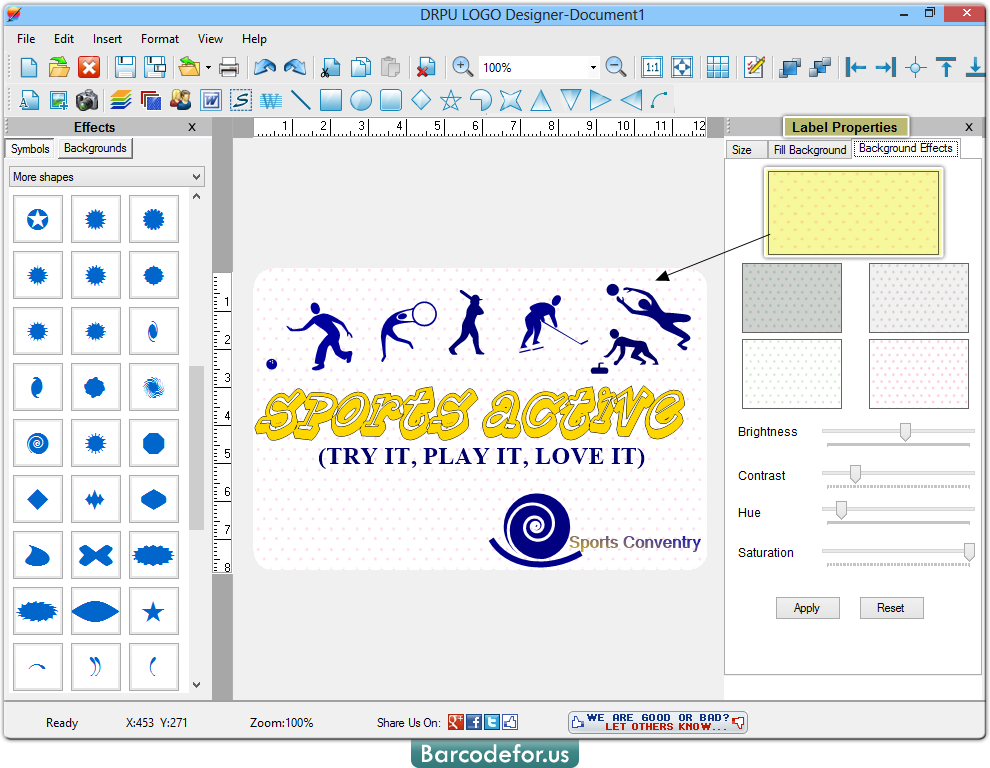Click the 1:1 actual size icon

click(651, 66)
